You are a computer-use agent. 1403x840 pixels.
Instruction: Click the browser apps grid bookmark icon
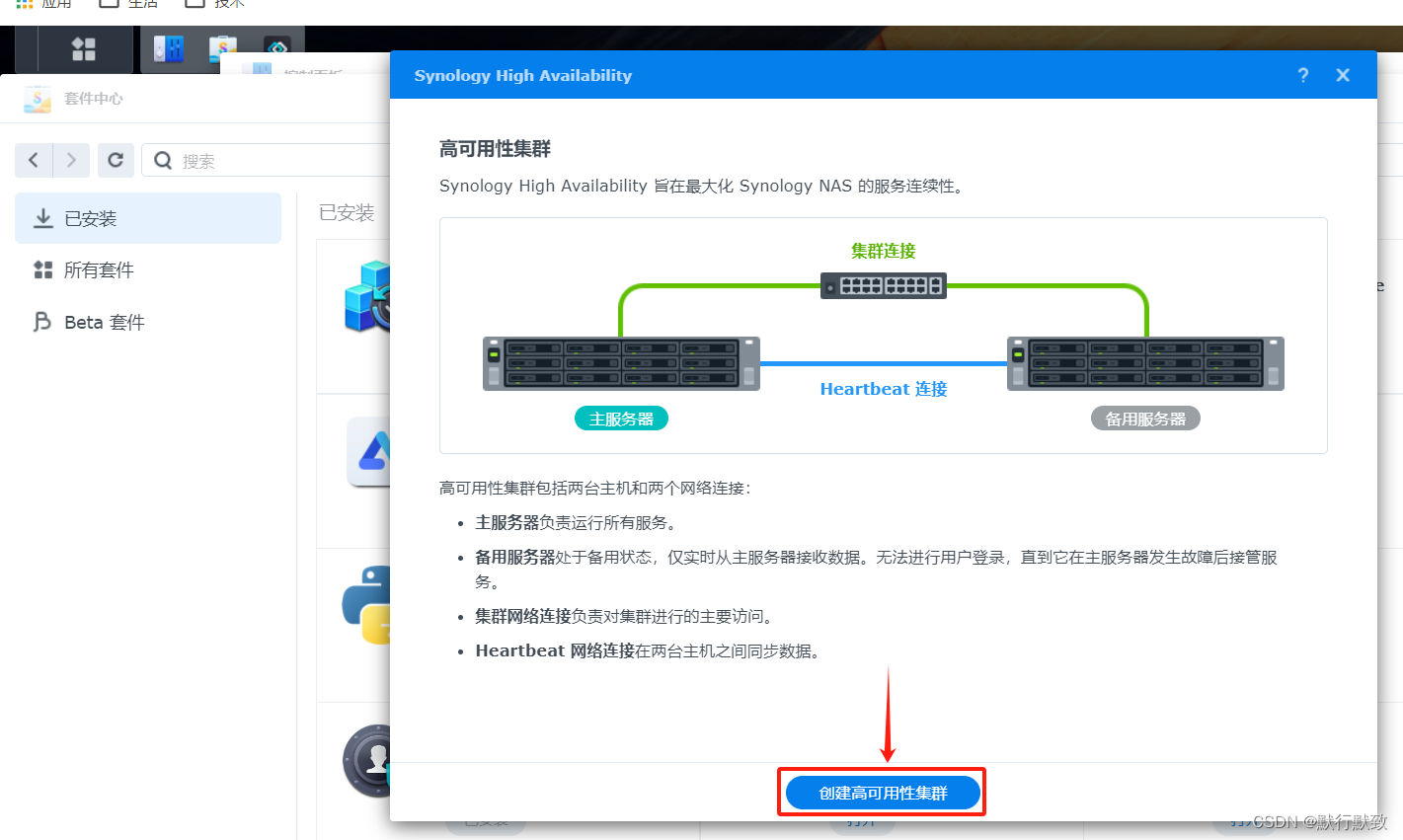25,4
